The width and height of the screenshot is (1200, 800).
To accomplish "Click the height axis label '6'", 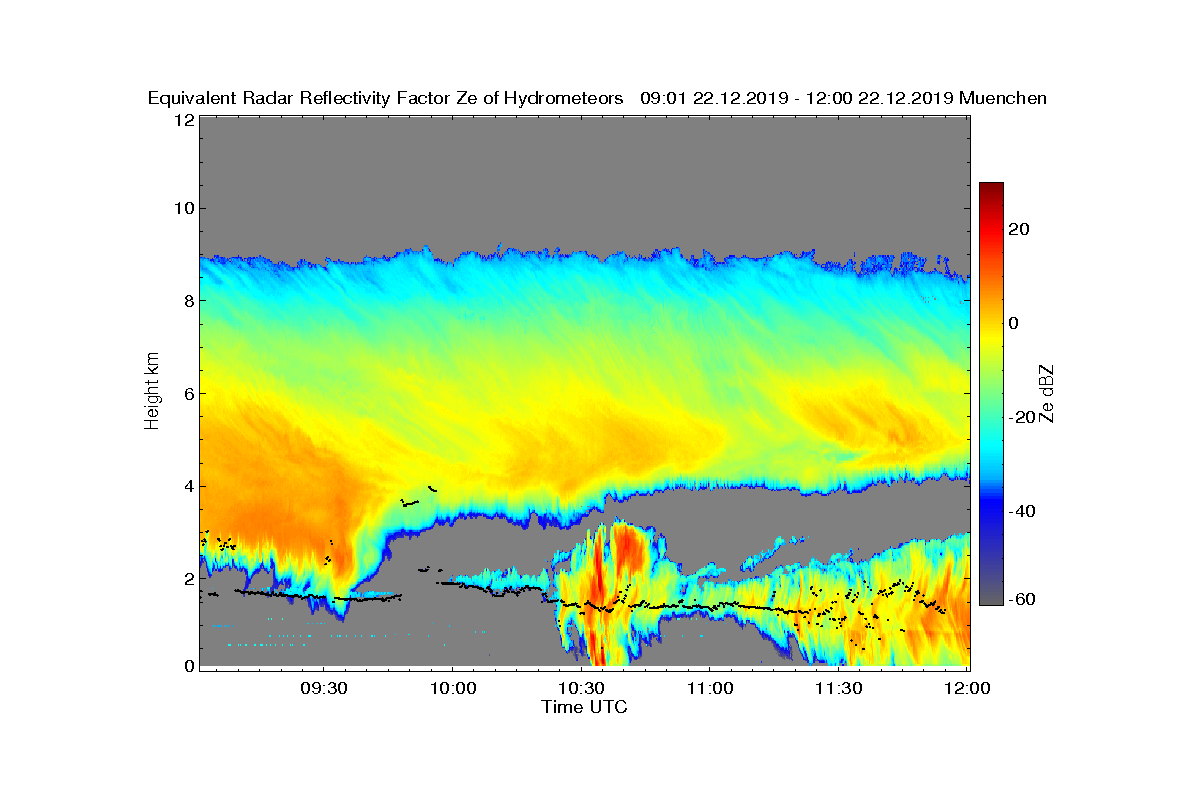I will point(187,393).
